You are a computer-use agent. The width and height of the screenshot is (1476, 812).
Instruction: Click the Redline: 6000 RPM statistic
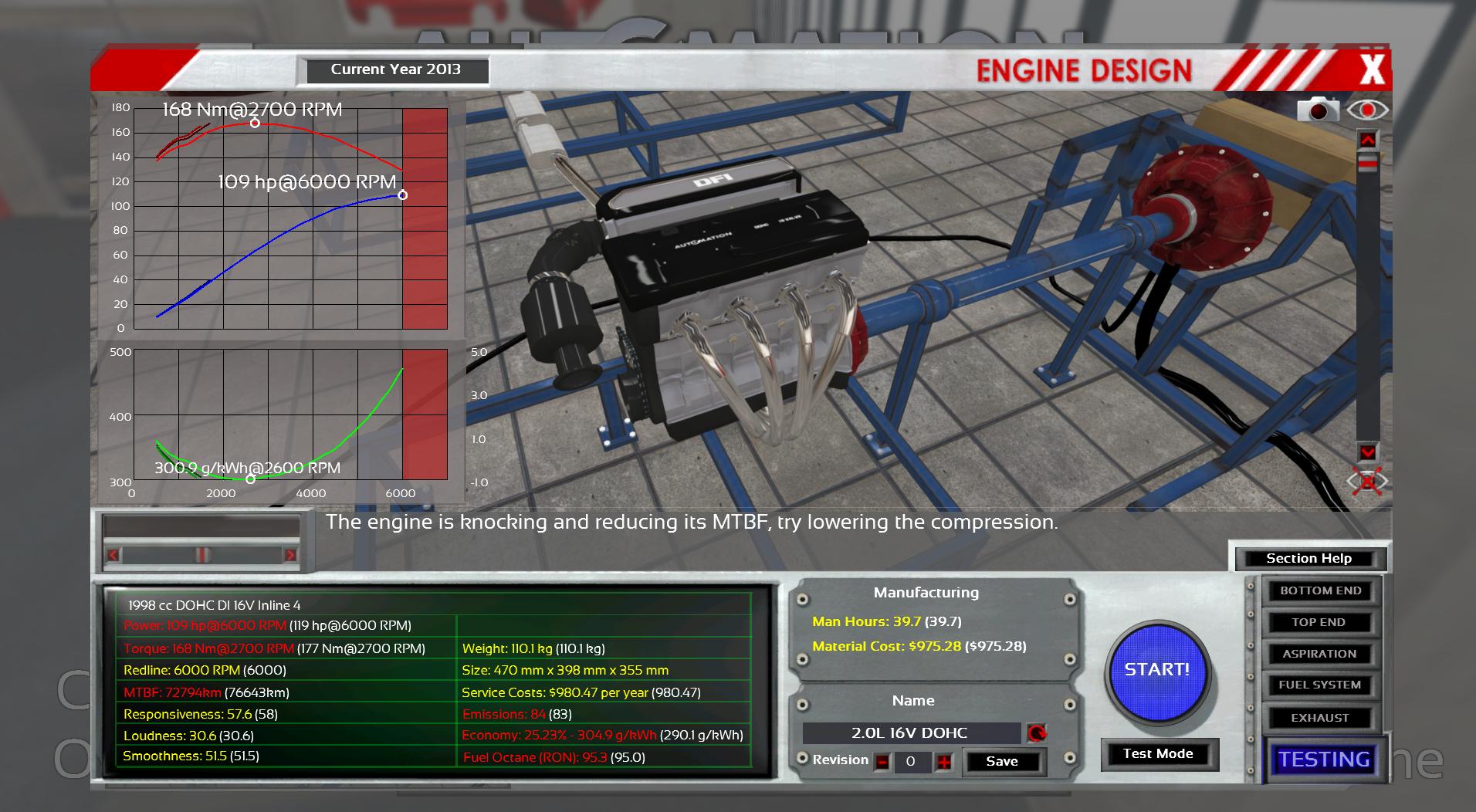(x=205, y=670)
